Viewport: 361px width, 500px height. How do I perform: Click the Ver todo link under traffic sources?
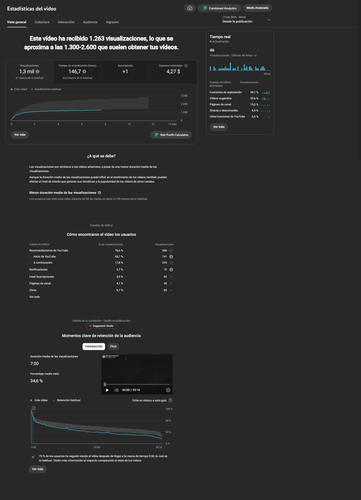point(34,297)
